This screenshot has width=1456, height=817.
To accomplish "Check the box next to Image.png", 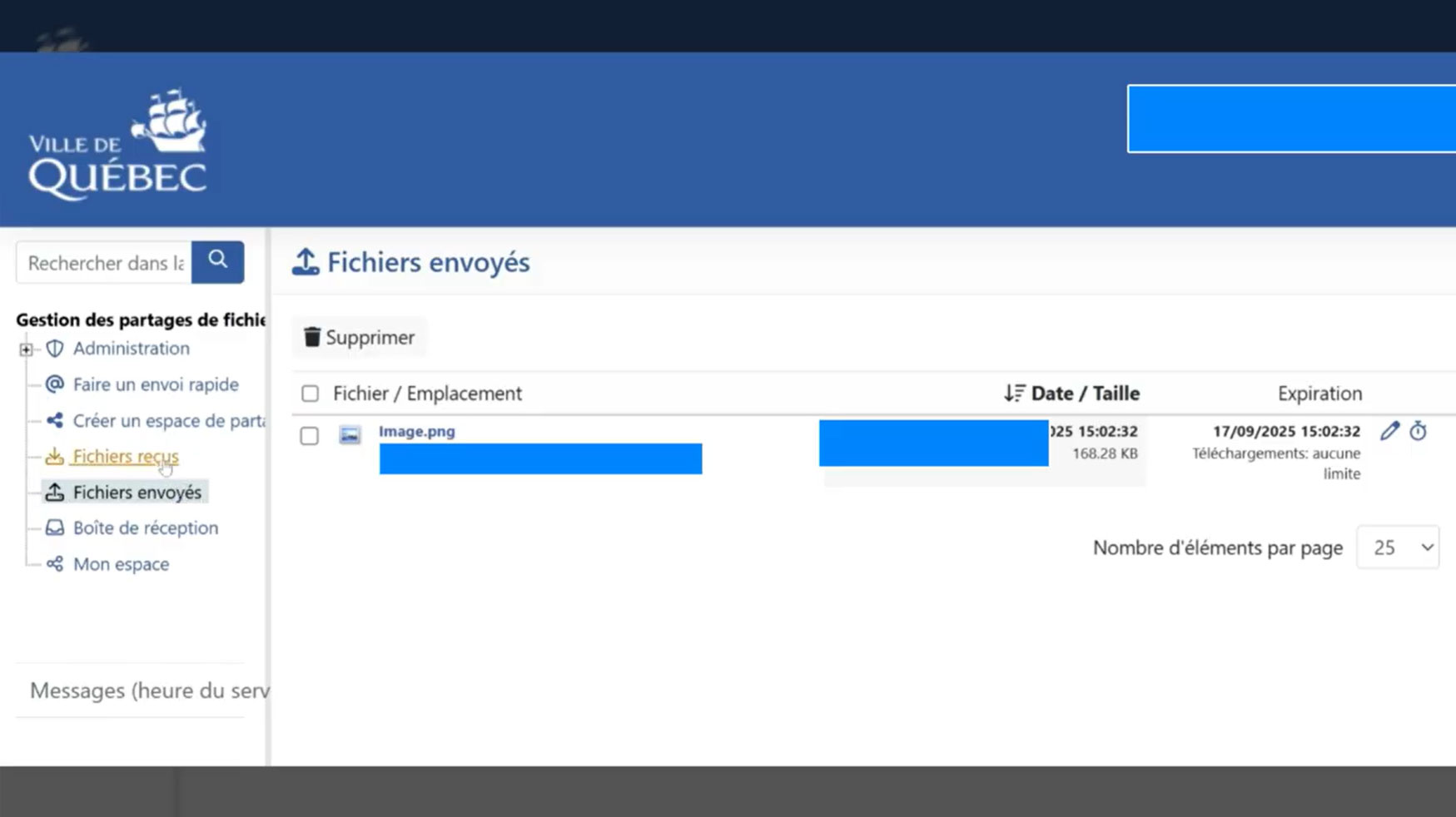I will pyautogui.click(x=310, y=436).
